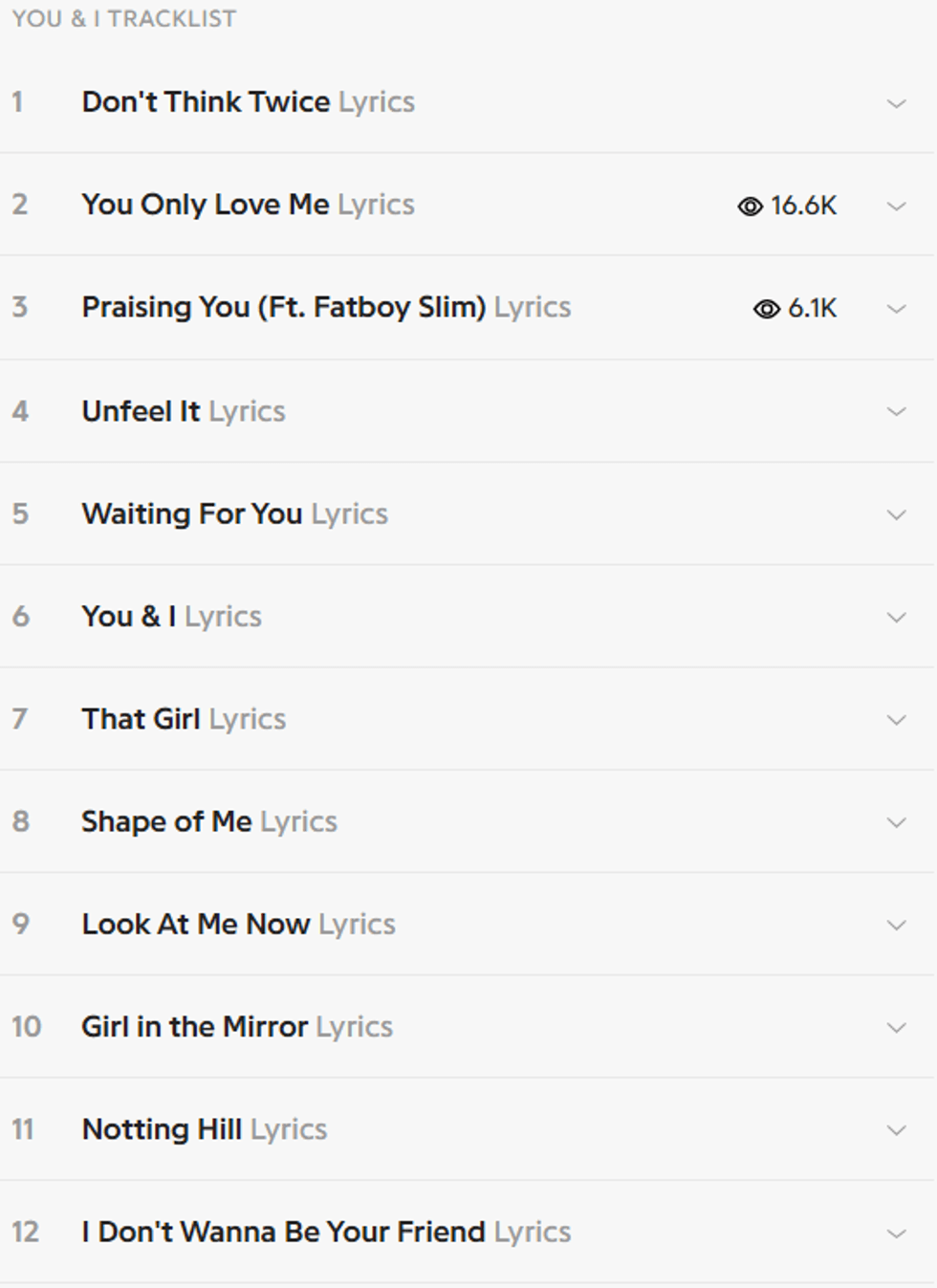
Task: Expand the Waiting For You chevron
Action: [x=896, y=514]
